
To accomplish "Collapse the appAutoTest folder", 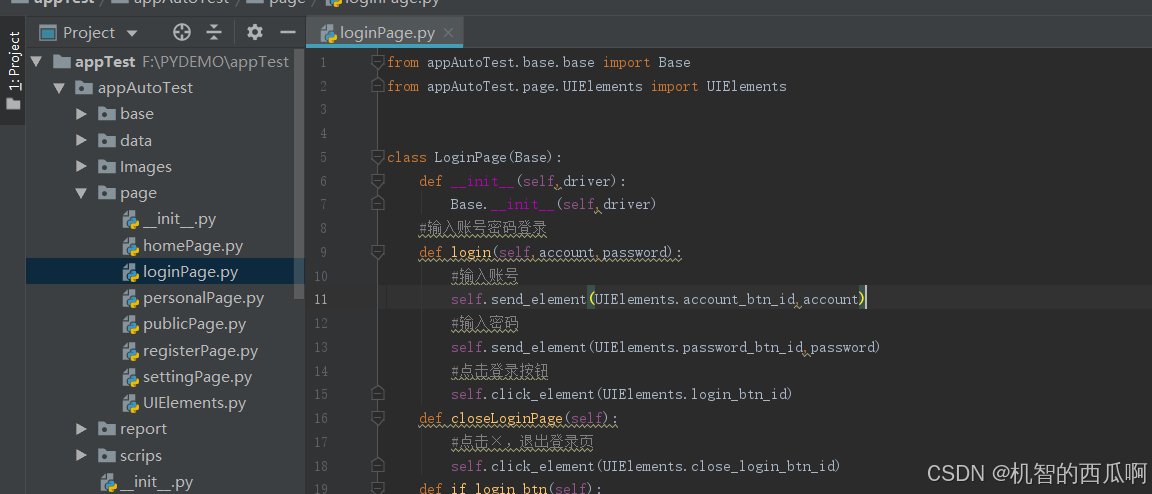I will coord(59,88).
